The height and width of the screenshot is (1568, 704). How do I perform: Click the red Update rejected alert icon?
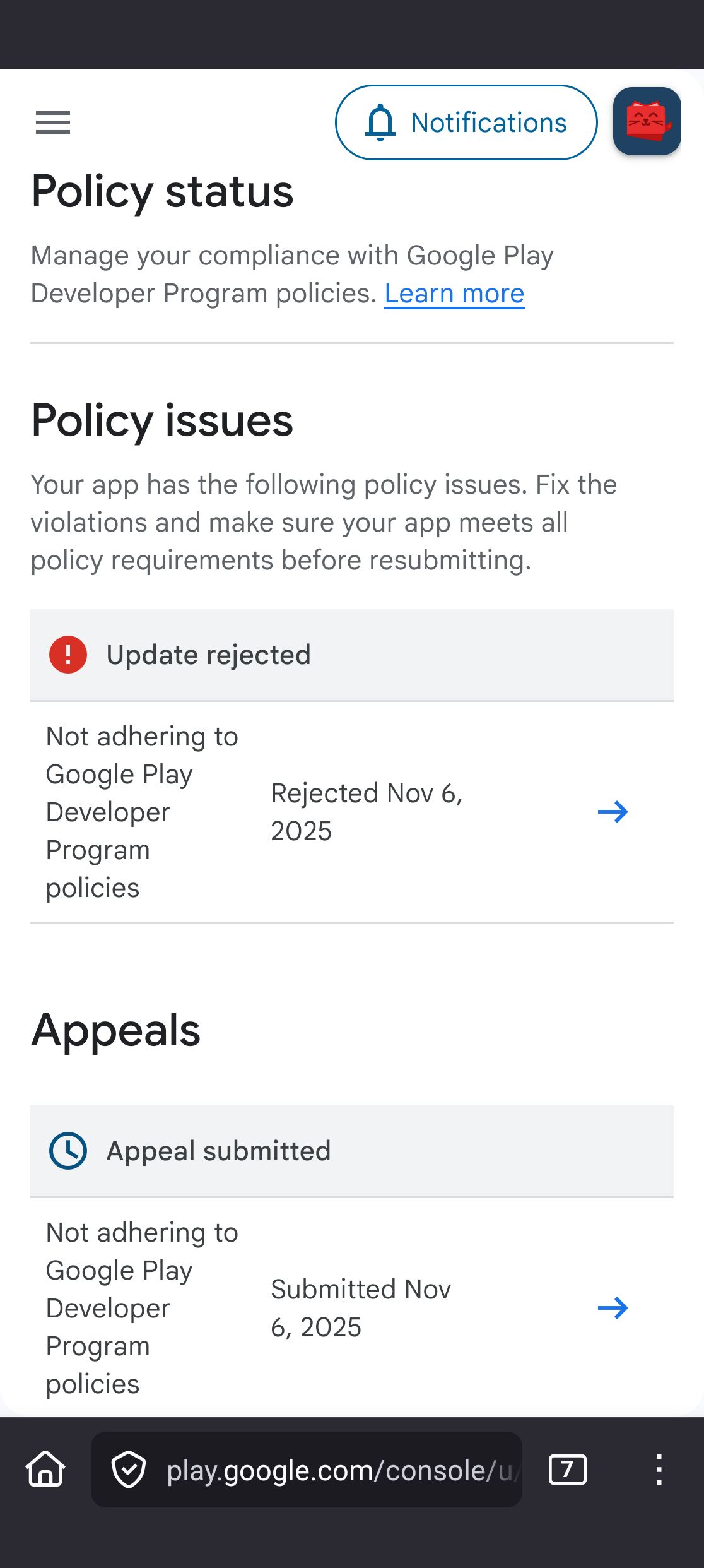click(x=68, y=655)
